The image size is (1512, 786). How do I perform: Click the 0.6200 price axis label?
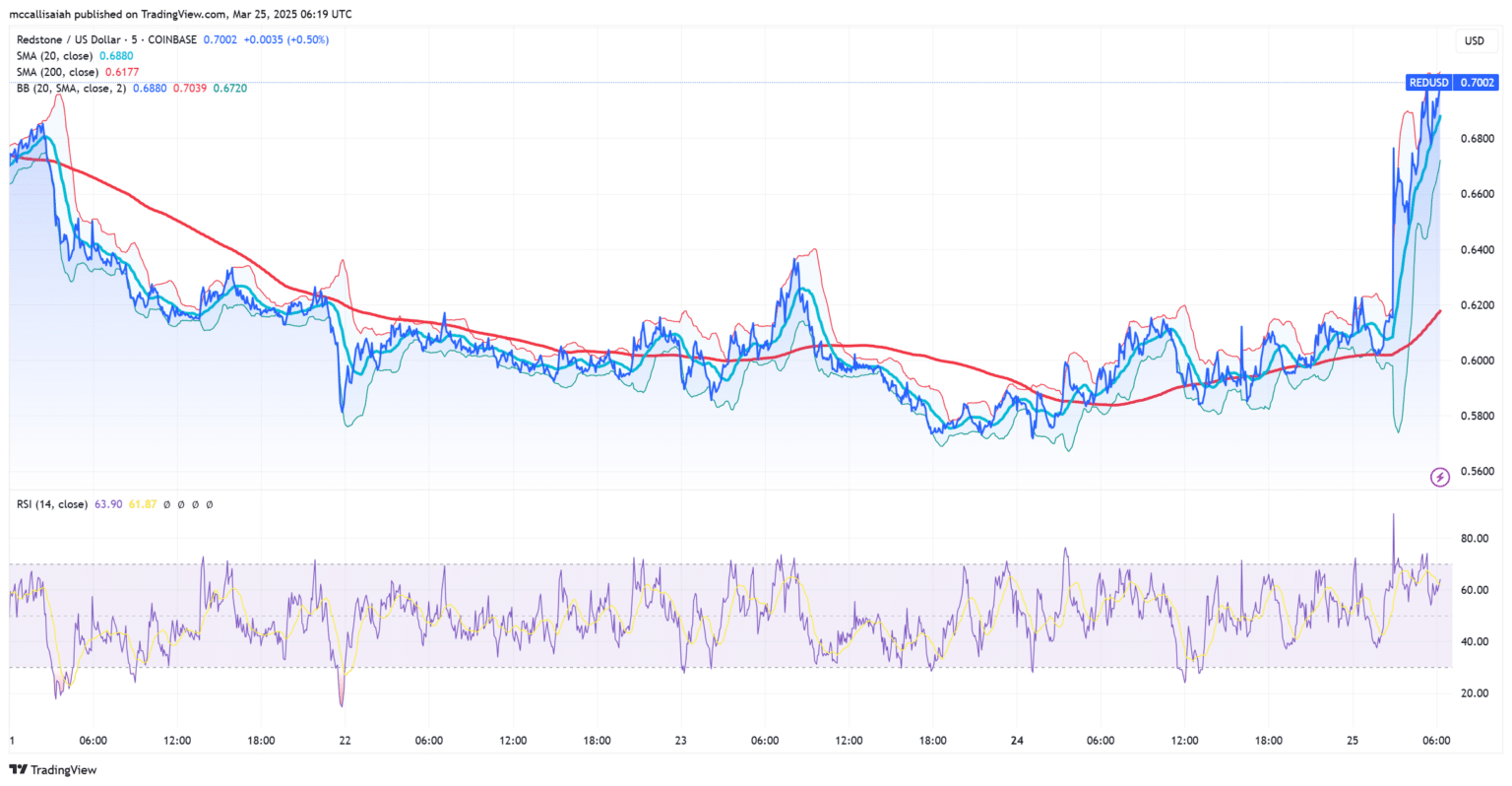click(x=1478, y=305)
